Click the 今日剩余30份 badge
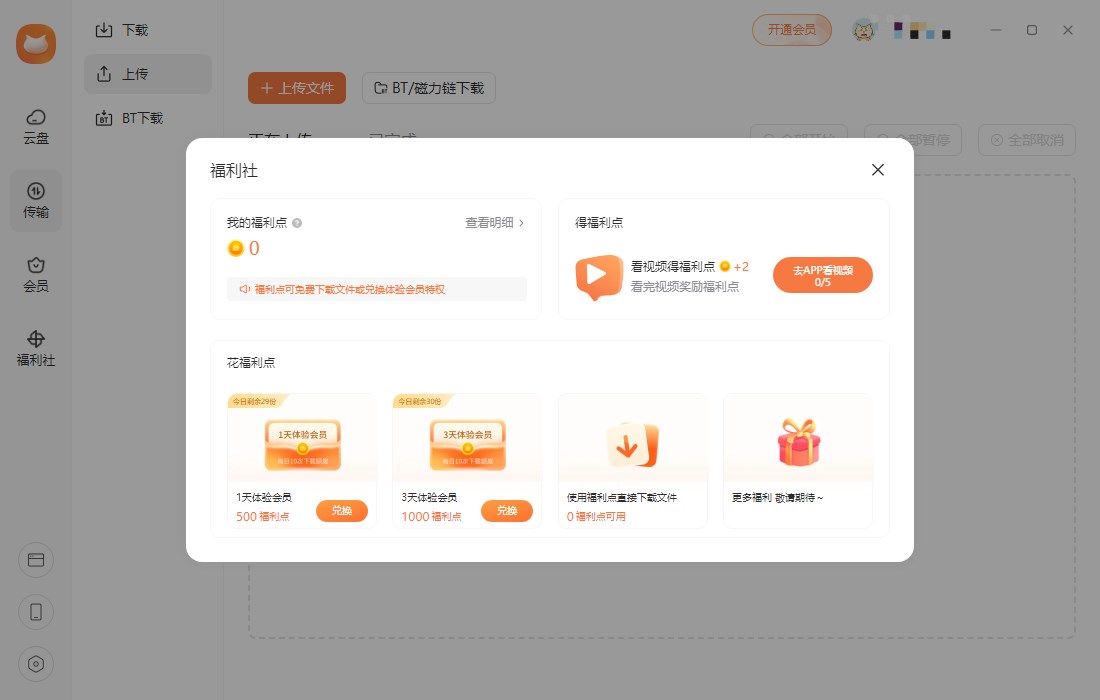The width and height of the screenshot is (1100, 700). tap(421, 401)
